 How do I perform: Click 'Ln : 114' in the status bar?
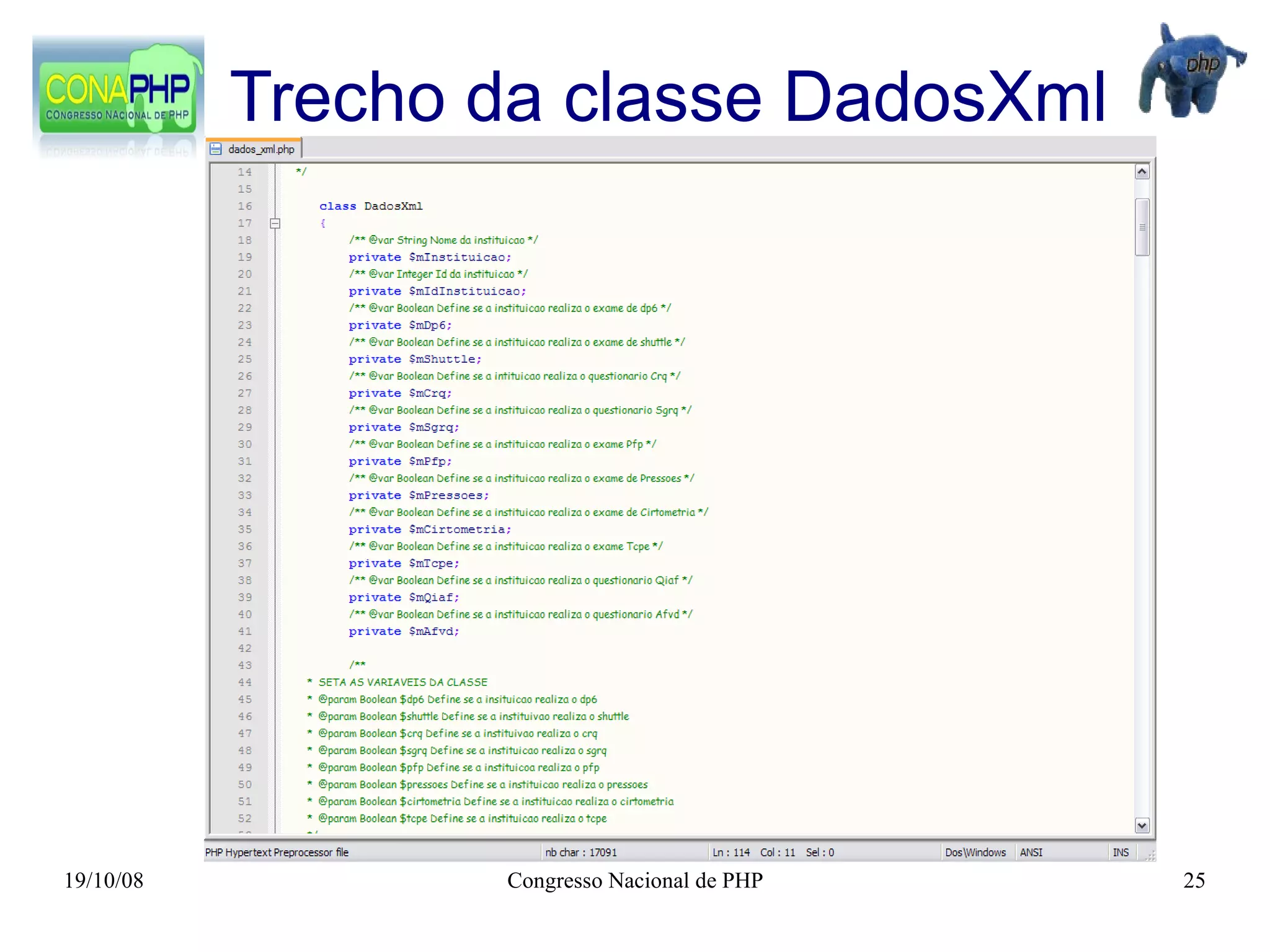click(x=731, y=853)
